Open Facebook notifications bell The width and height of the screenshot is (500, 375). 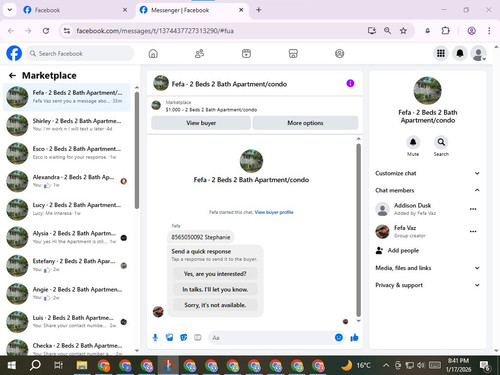pos(460,53)
